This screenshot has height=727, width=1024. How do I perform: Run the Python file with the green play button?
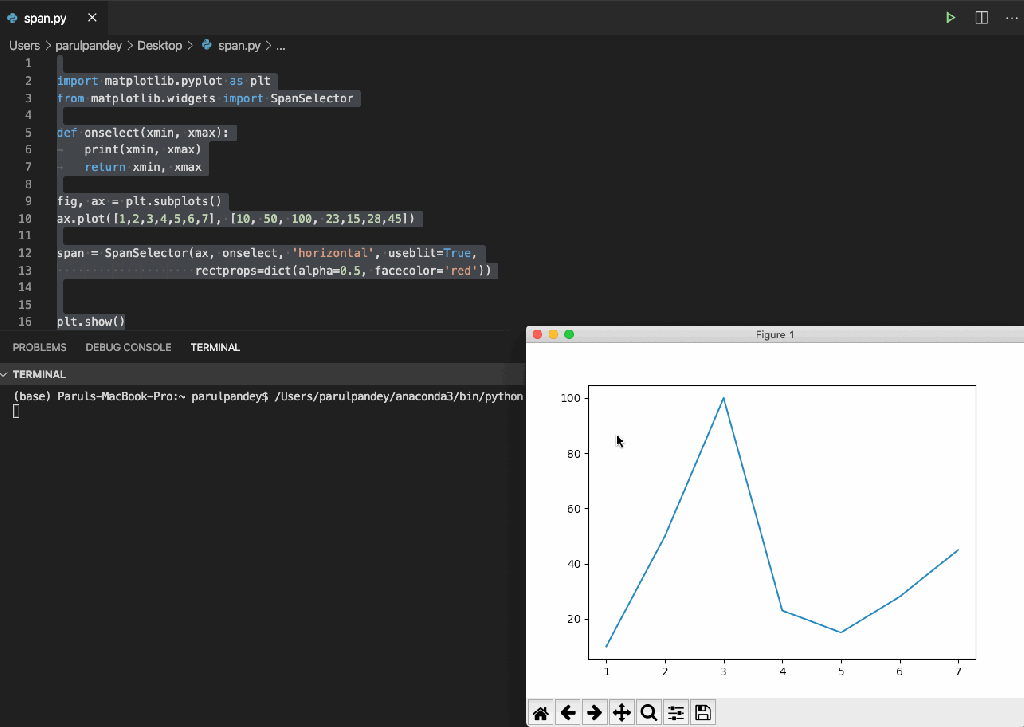pos(949,17)
